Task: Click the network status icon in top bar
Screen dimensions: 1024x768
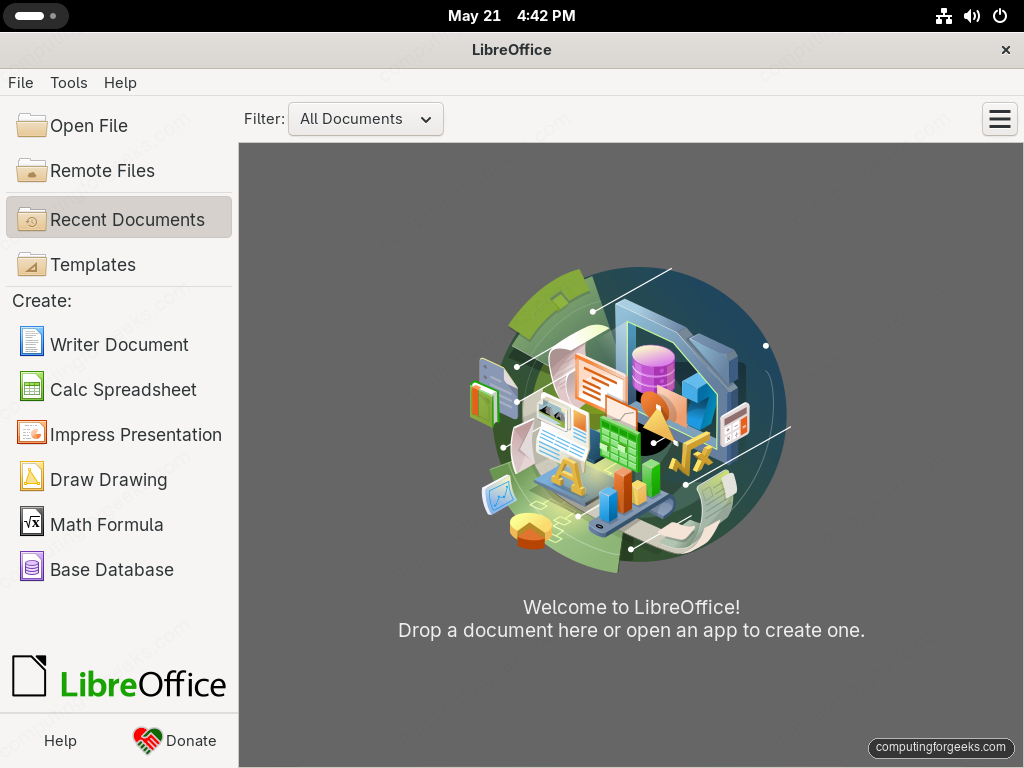Action: coord(943,16)
